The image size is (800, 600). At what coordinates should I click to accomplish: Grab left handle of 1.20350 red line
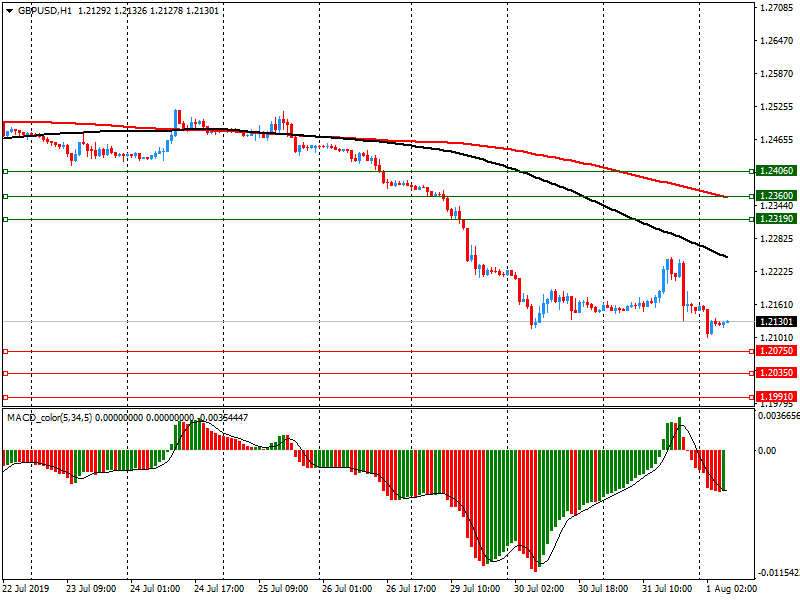[x=6, y=373]
